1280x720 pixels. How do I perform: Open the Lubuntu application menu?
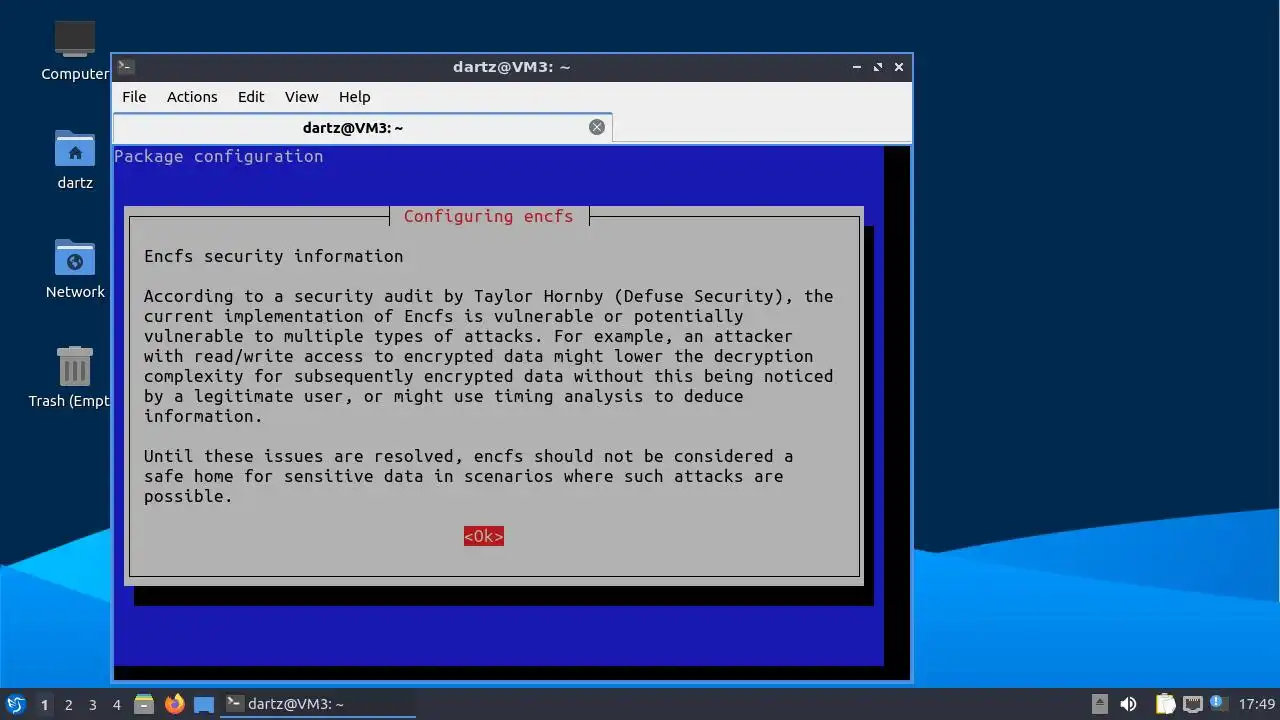coord(15,704)
